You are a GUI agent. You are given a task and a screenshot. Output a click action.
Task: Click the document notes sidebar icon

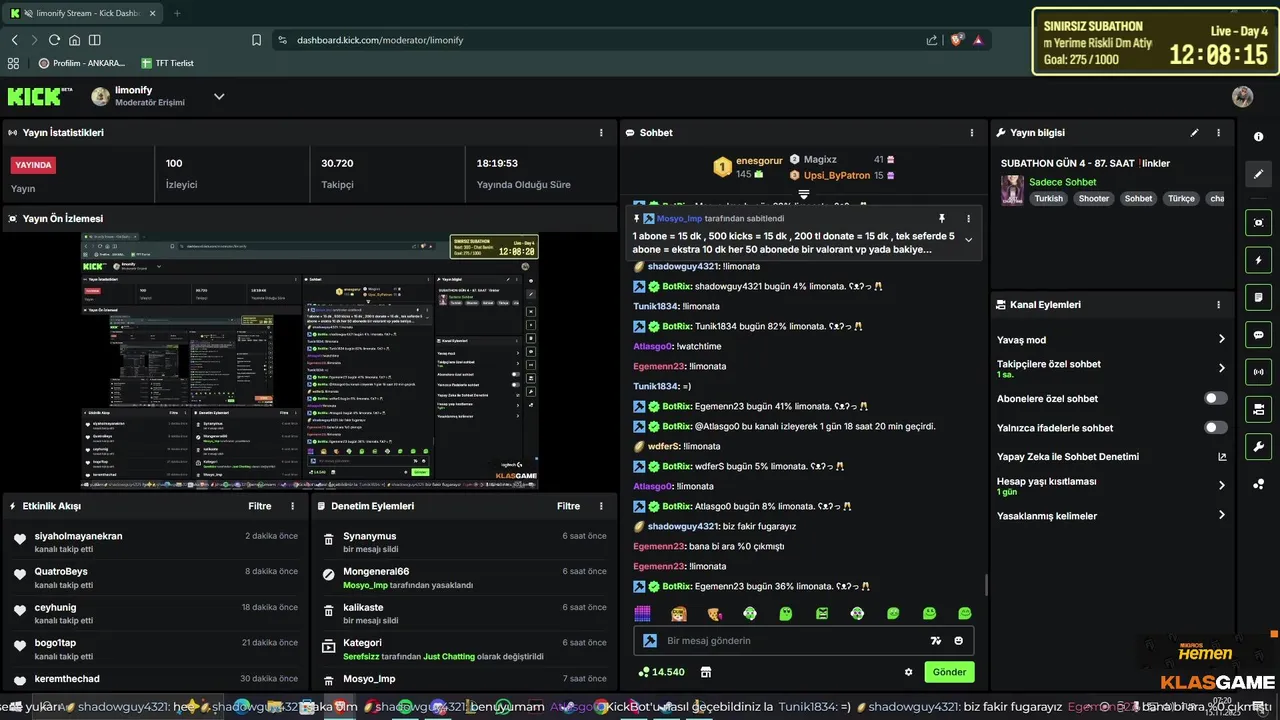[x=1258, y=297]
